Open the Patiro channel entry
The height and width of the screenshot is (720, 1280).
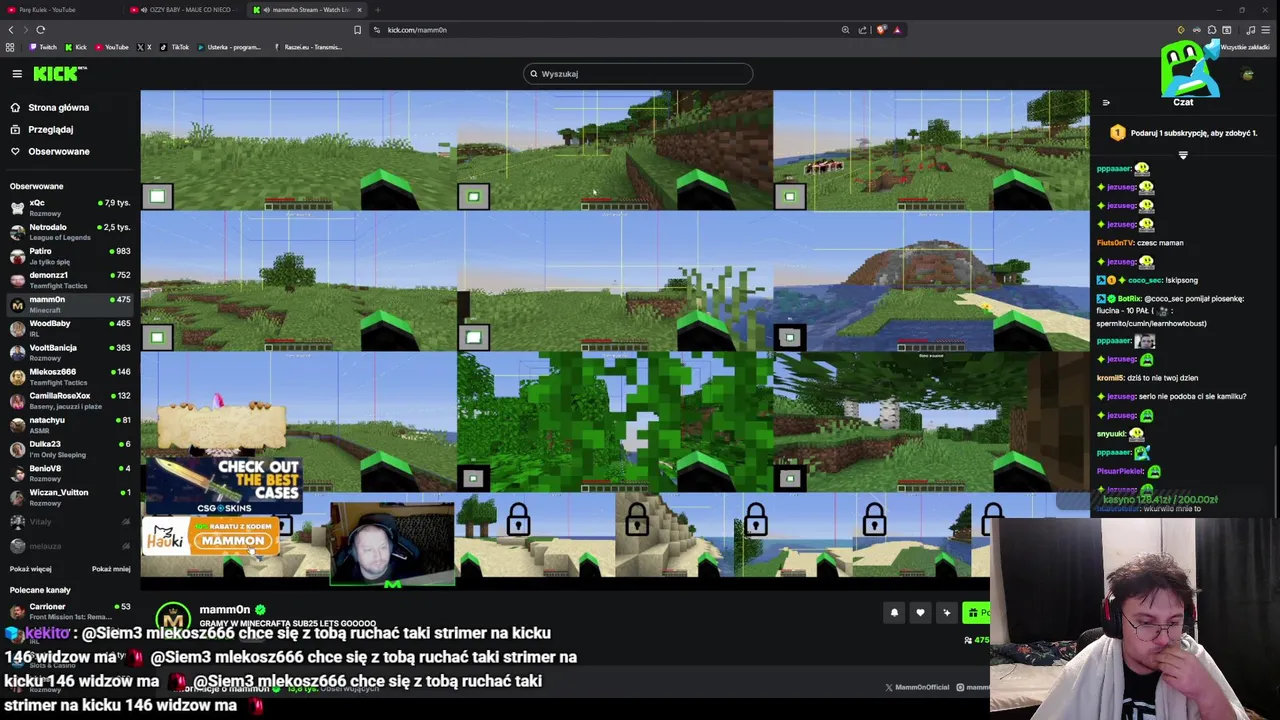click(70, 255)
